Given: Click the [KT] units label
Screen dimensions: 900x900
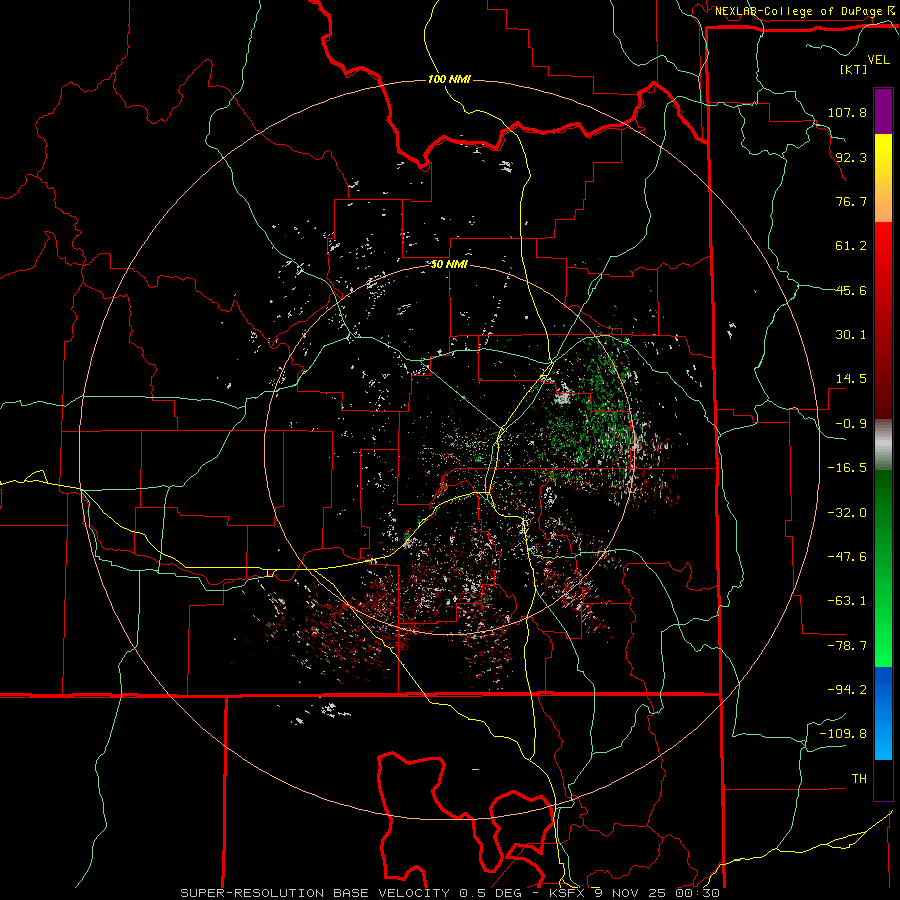Looking at the screenshot, I should click(x=854, y=69).
